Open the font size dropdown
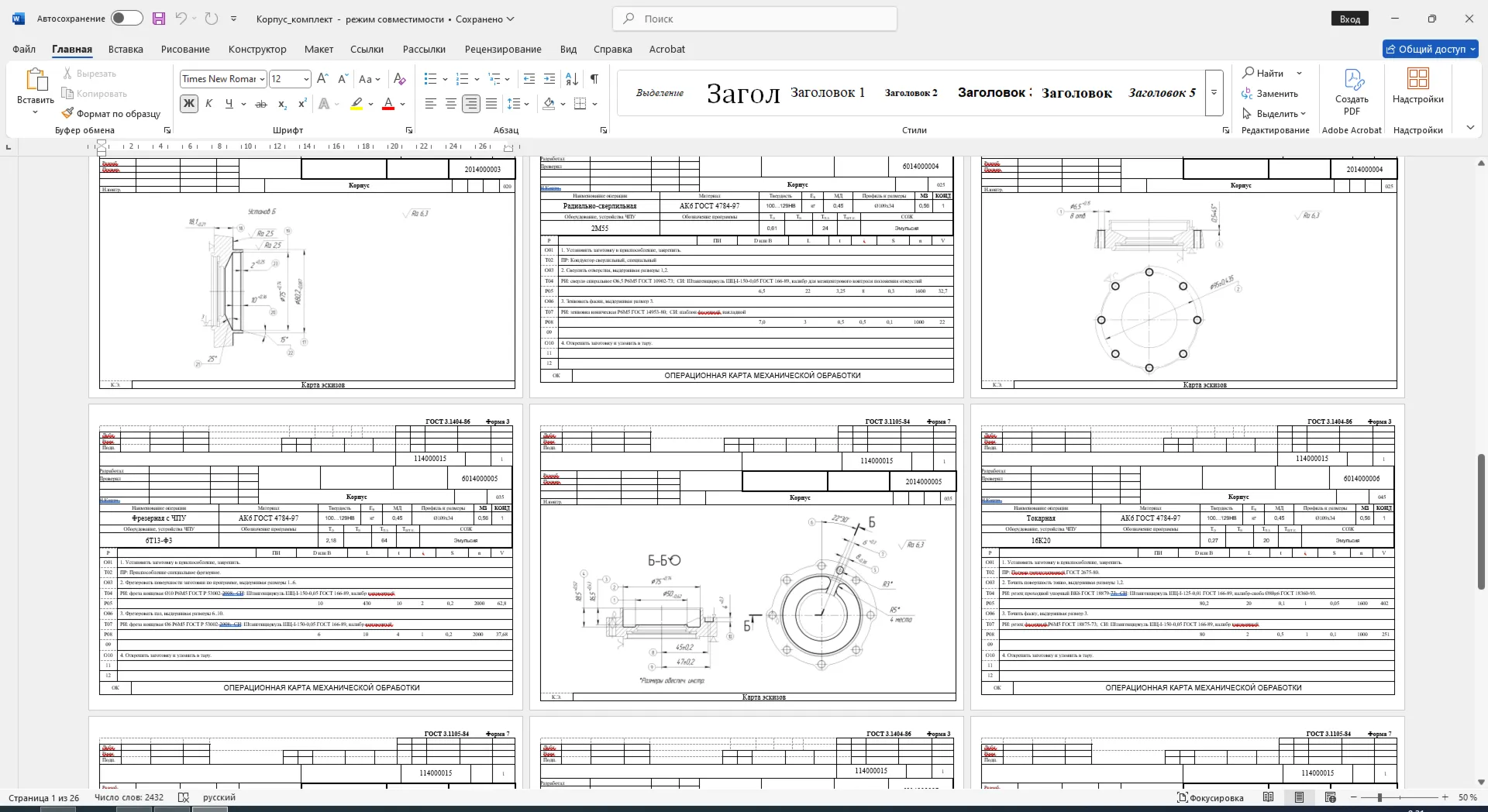The height and width of the screenshot is (812, 1488). point(306,79)
